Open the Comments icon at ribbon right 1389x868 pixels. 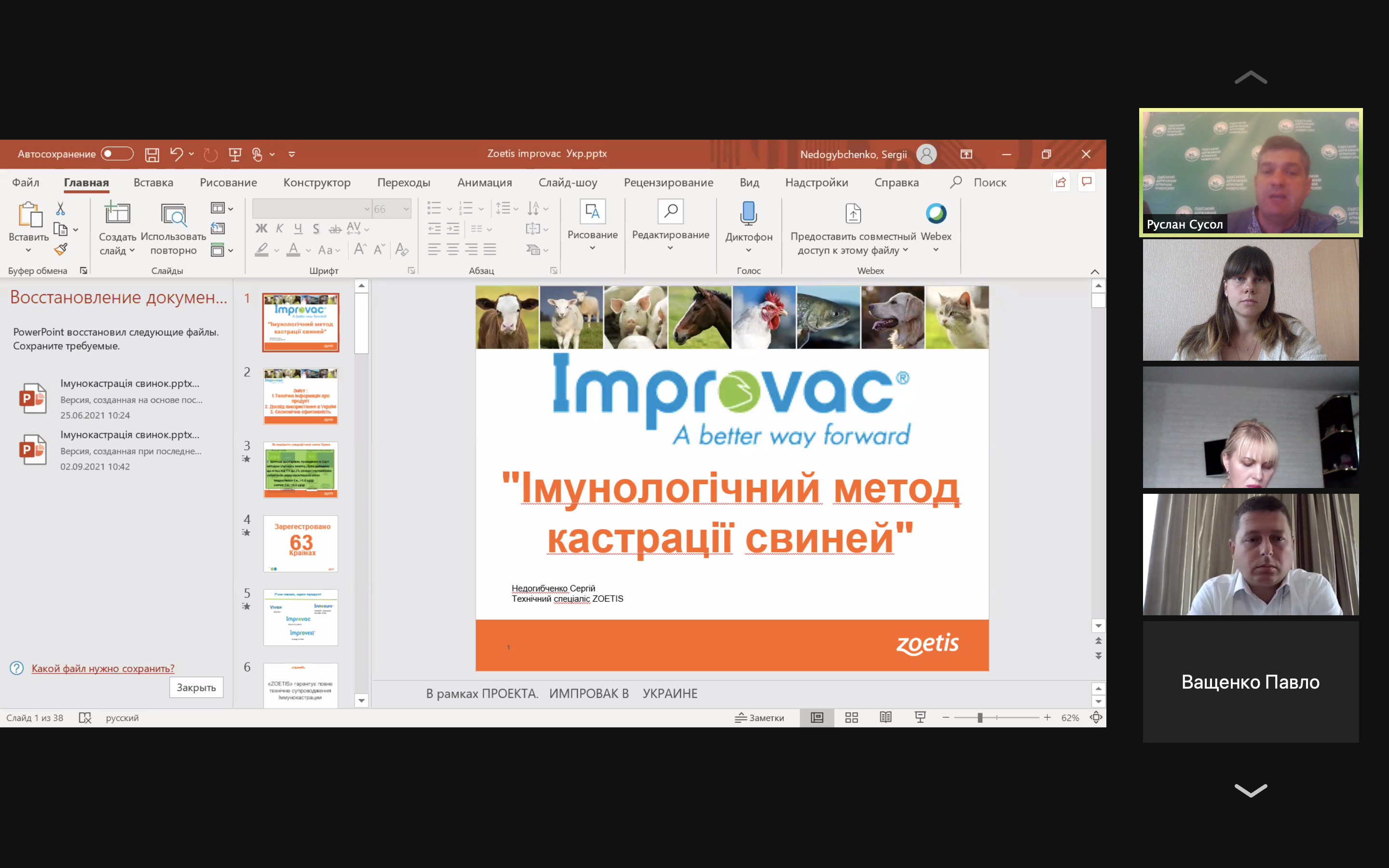click(x=1087, y=182)
